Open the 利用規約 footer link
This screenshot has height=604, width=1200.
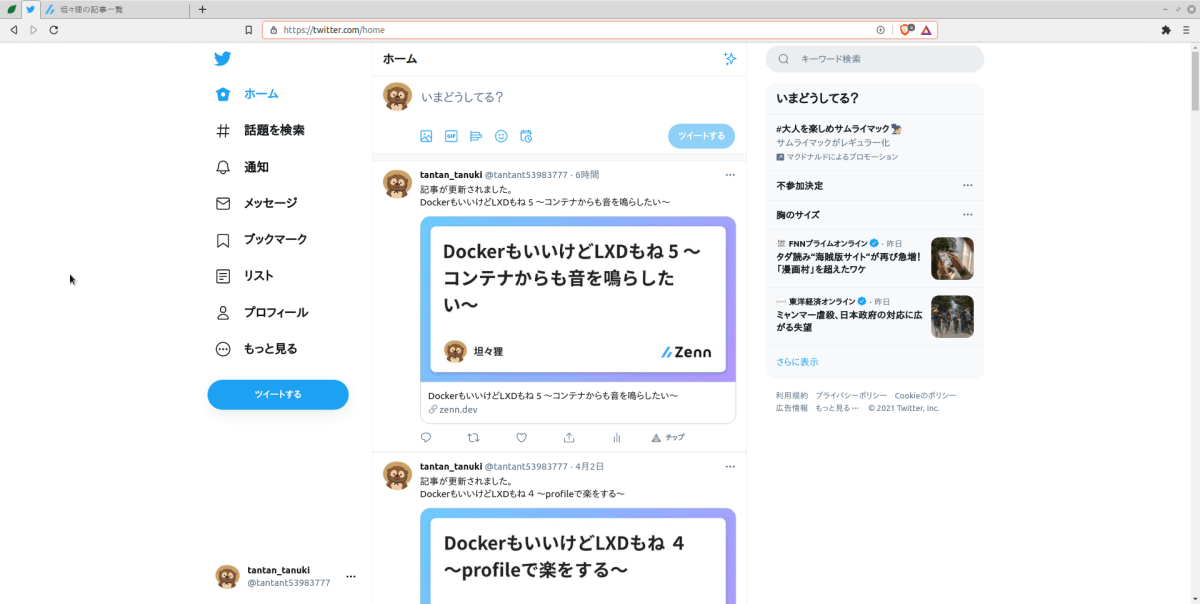pos(792,396)
